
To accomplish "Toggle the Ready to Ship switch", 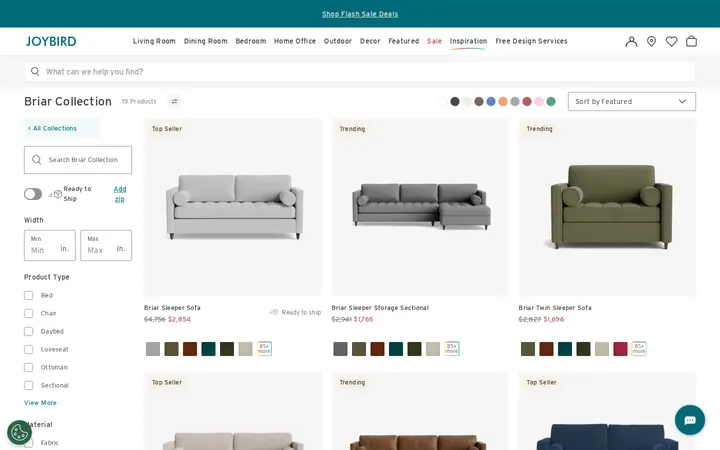I will (33, 194).
